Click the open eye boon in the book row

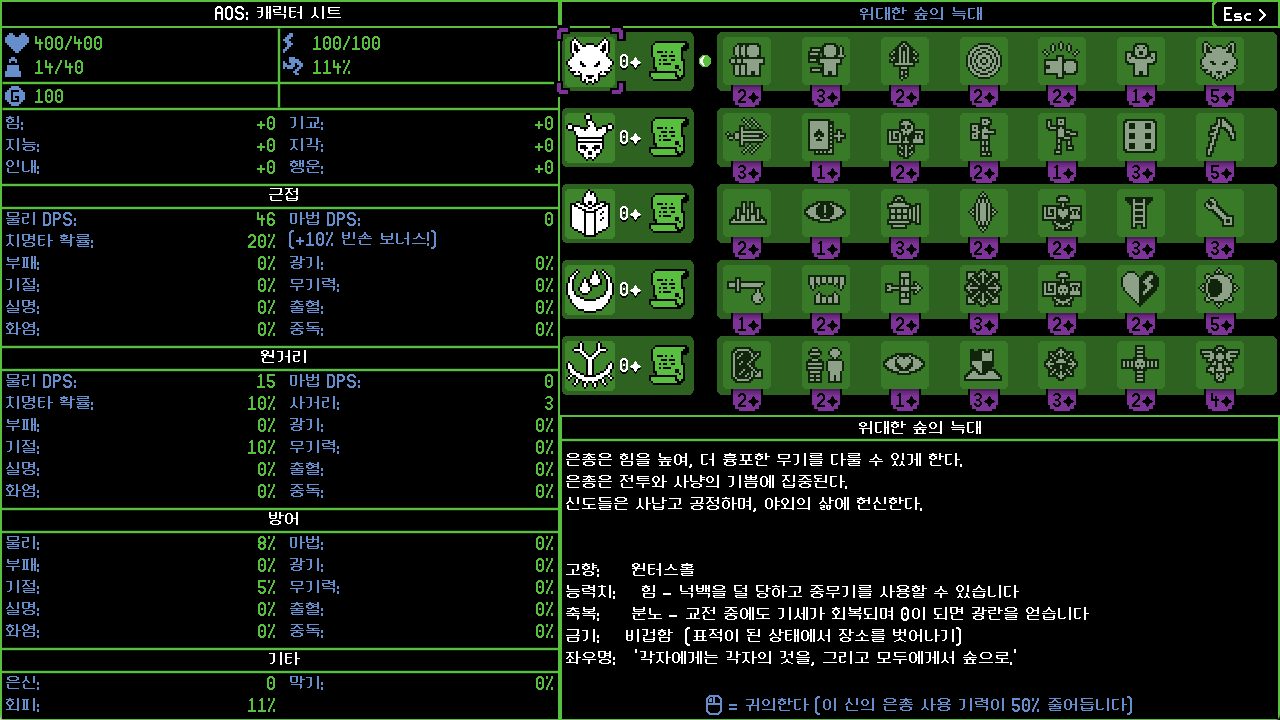click(x=826, y=213)
